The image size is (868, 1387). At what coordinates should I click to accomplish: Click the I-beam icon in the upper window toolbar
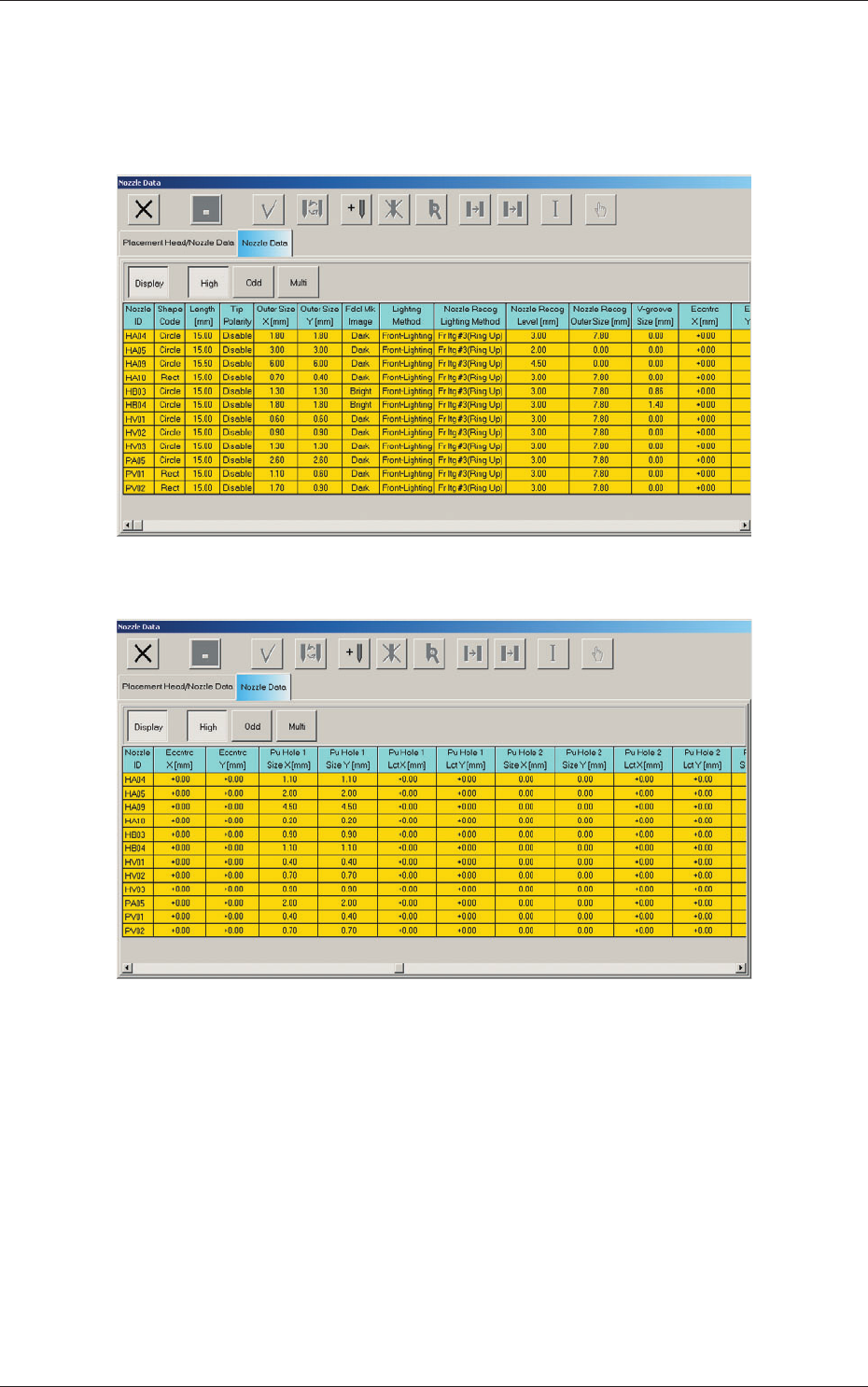[x=556, y=209]
